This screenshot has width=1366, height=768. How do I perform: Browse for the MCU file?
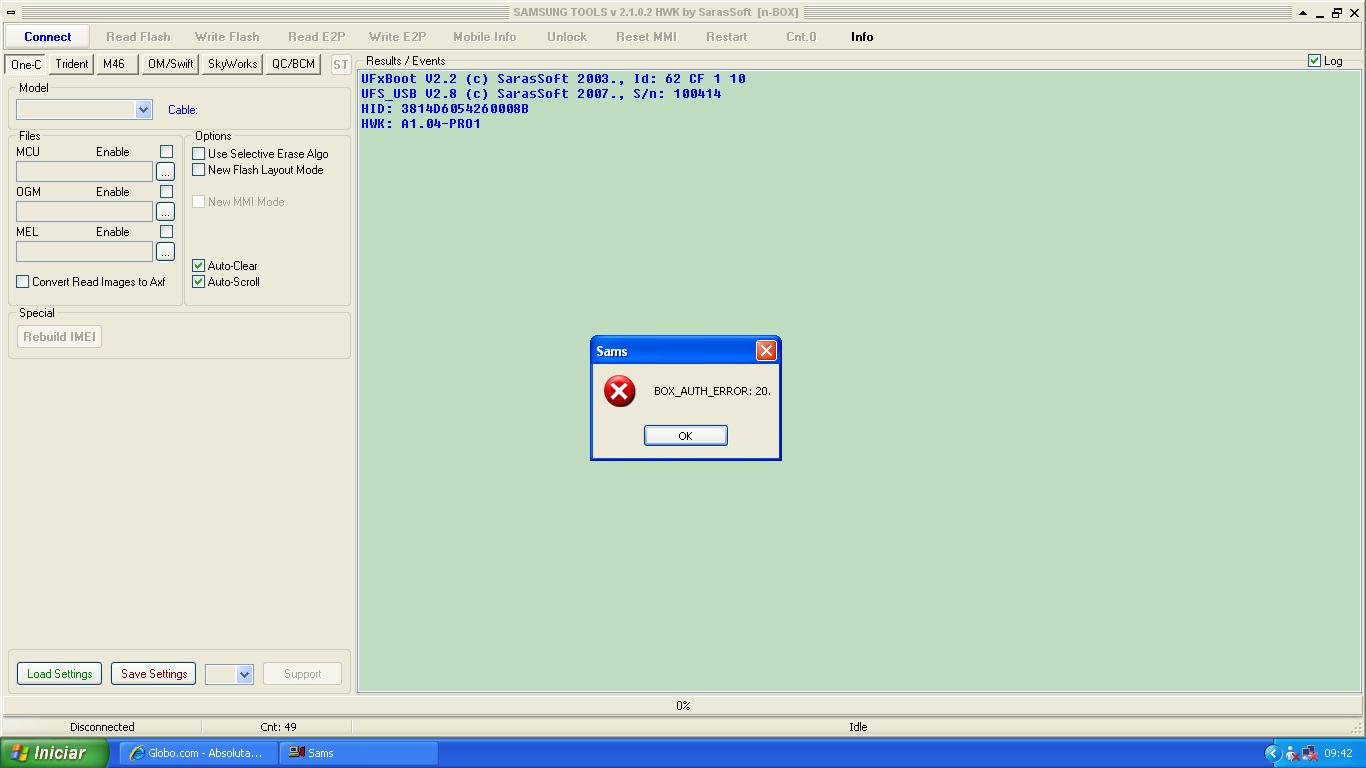165,172
